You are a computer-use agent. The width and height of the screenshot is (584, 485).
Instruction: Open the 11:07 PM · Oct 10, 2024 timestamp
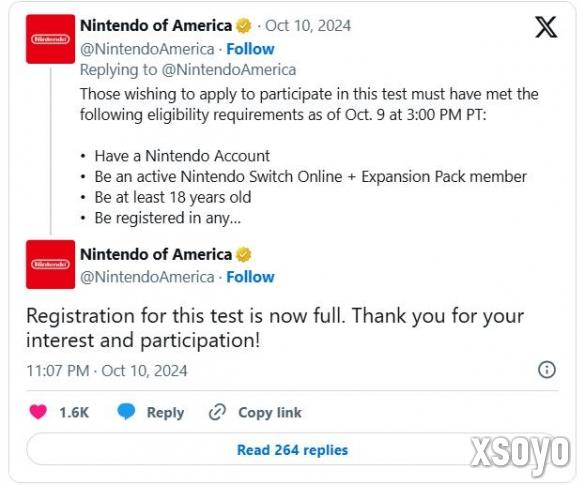107,371
